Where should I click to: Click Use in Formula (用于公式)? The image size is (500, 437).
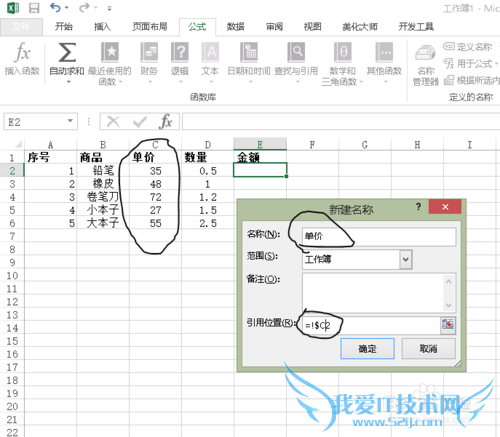click(470, 63)
